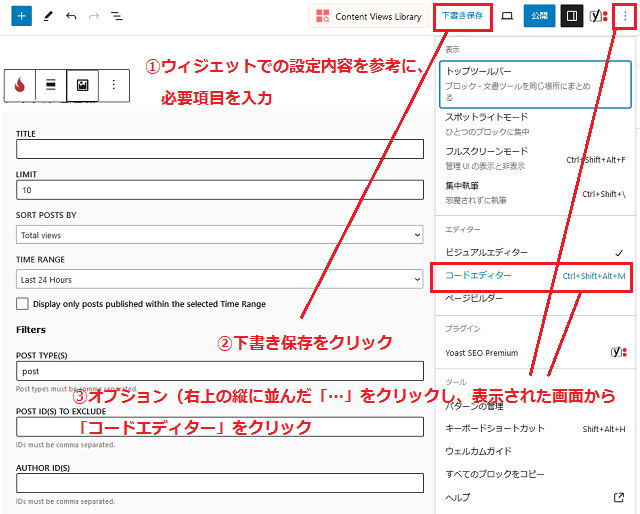
Task: Open block options three-dot menu
Action: [x=114, y=85]
